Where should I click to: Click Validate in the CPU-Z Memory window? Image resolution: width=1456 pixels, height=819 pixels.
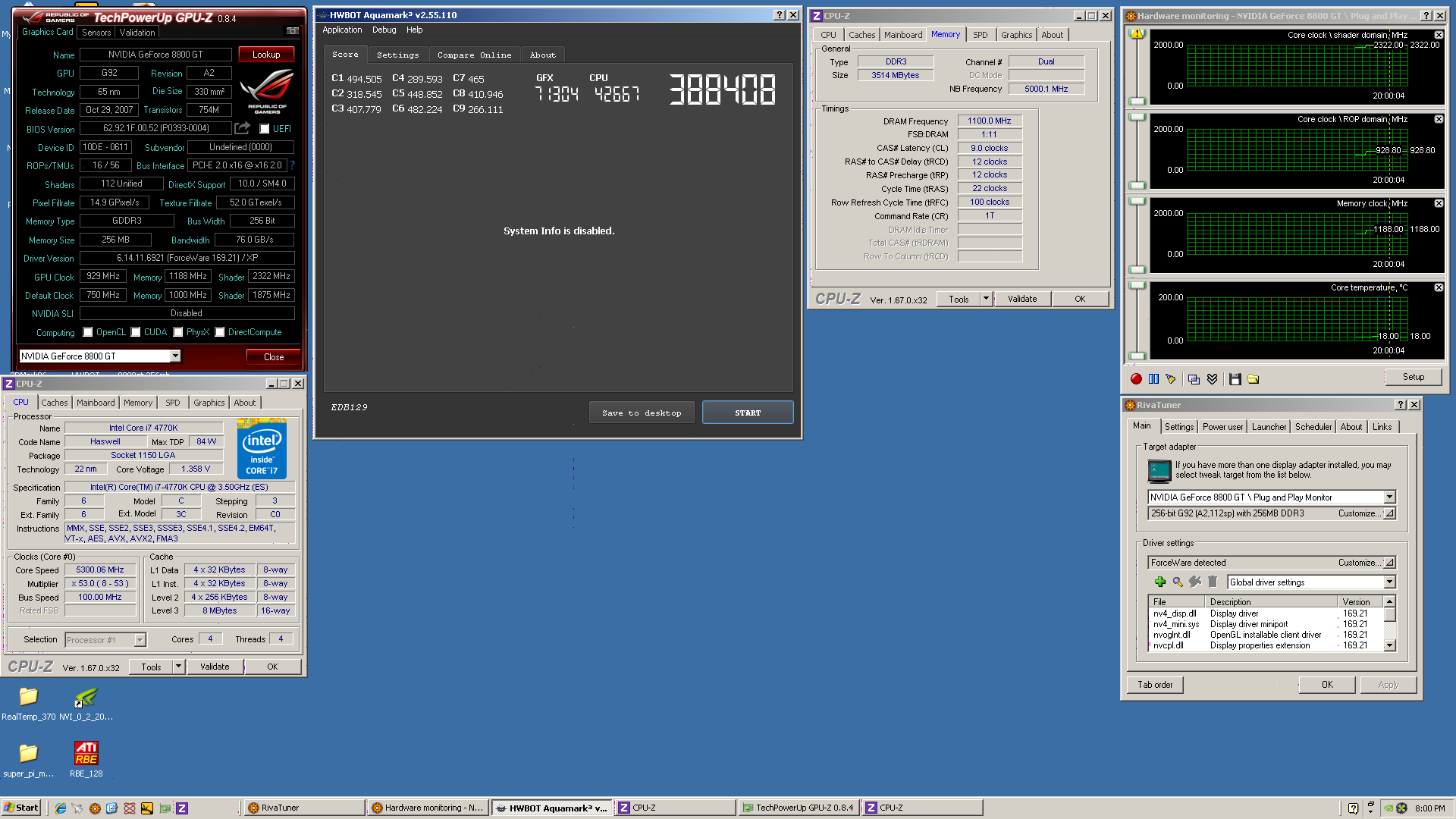point(1021,299)
